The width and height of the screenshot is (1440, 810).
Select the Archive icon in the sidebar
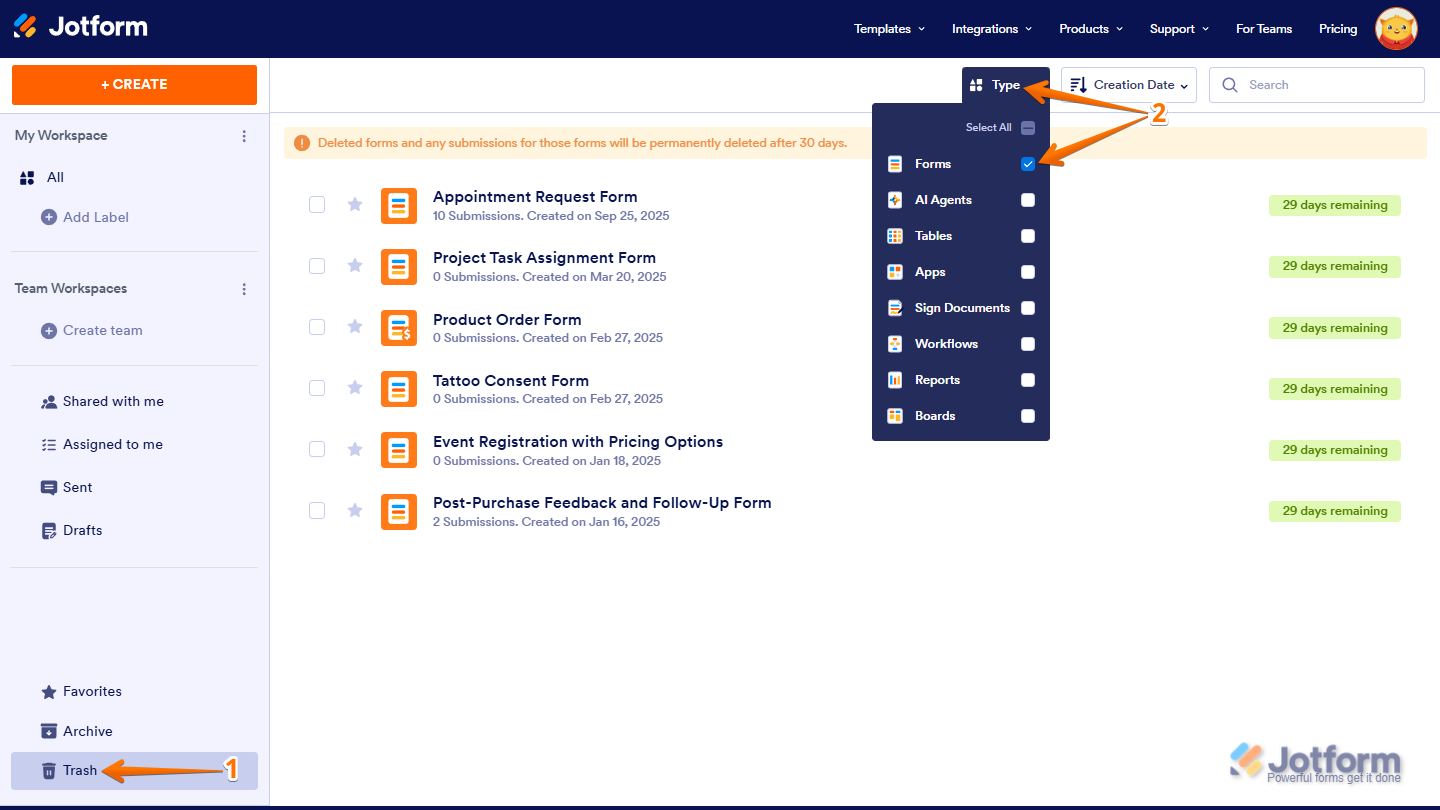pyautogui.click(x=48, y=731)
